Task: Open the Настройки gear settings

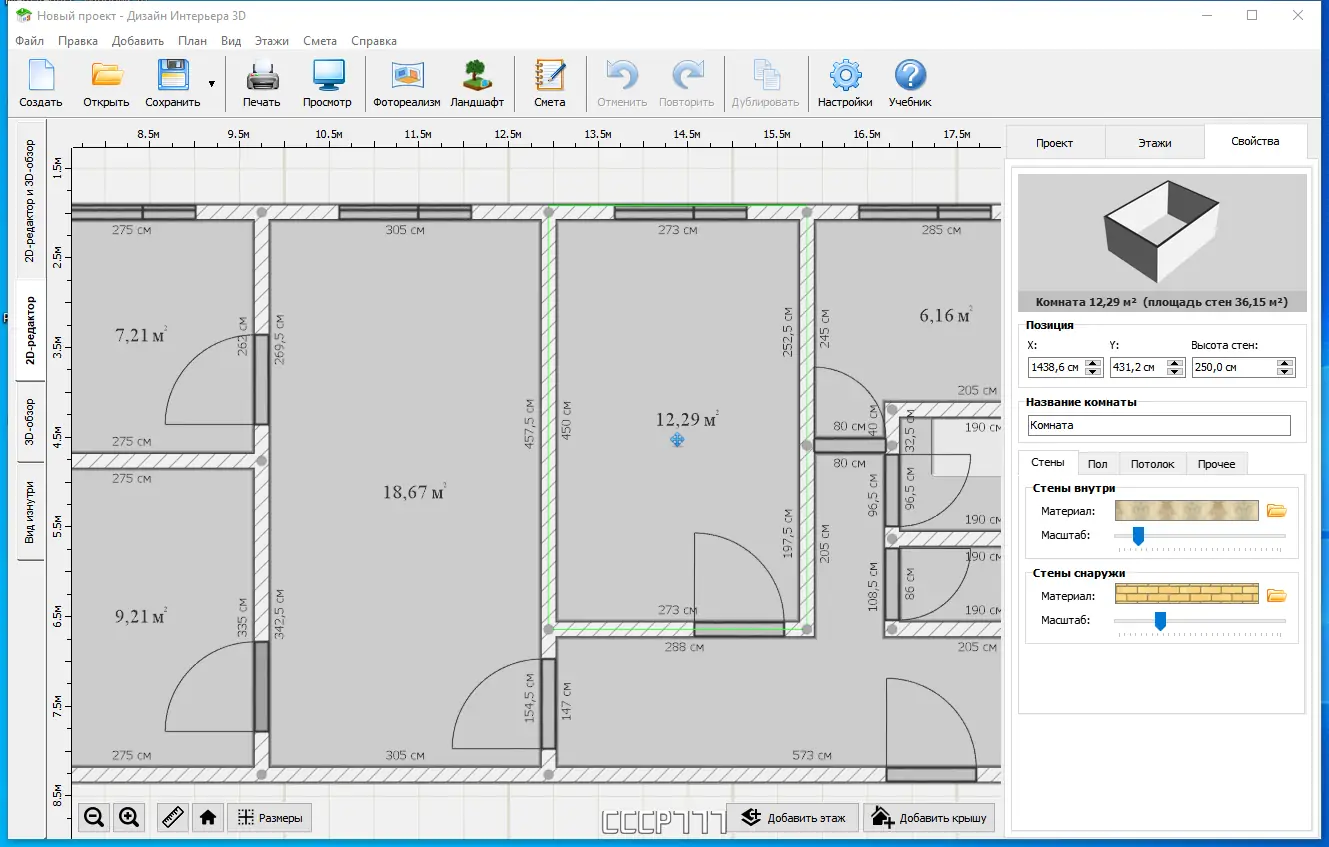Action: coord(845,83)
